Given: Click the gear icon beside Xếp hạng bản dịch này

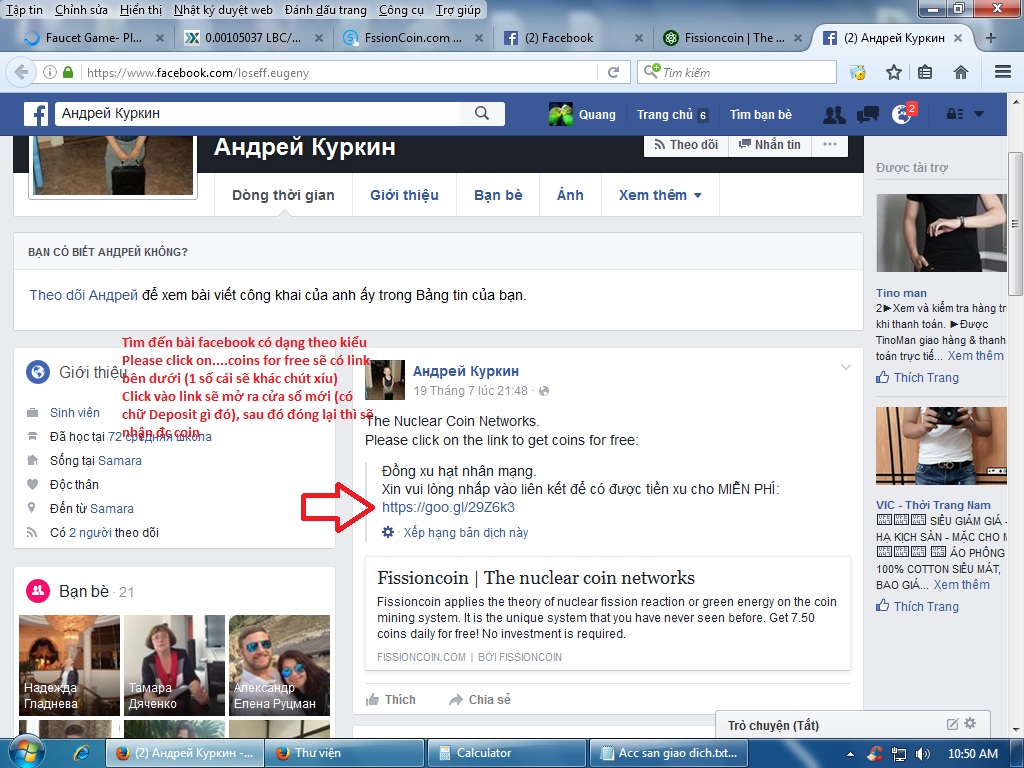Looking at the screenshot, I should click(388, 532).
